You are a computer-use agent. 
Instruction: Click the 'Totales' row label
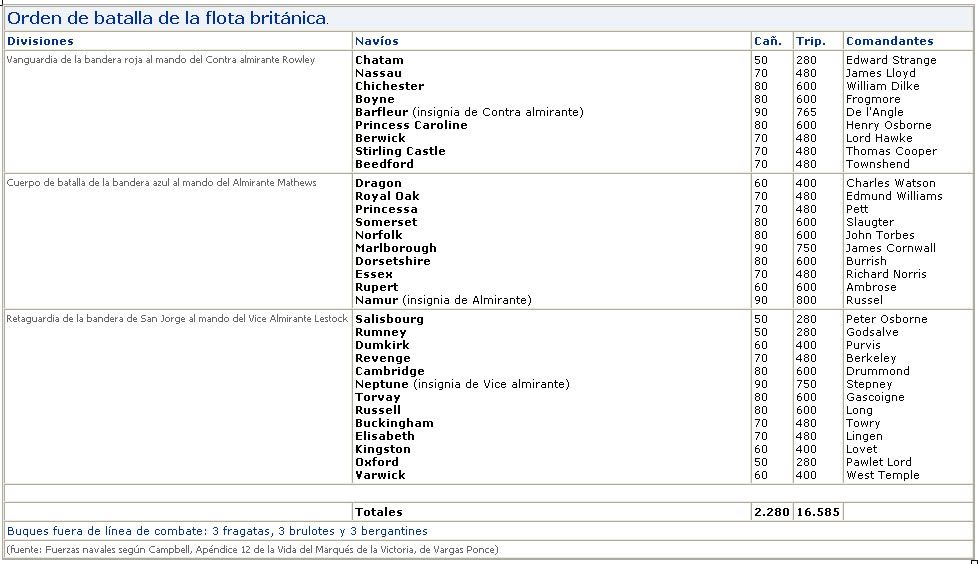(379, 512)
